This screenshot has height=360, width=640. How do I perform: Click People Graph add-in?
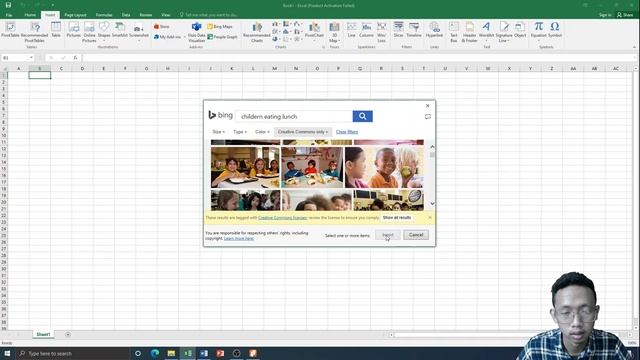222,37
